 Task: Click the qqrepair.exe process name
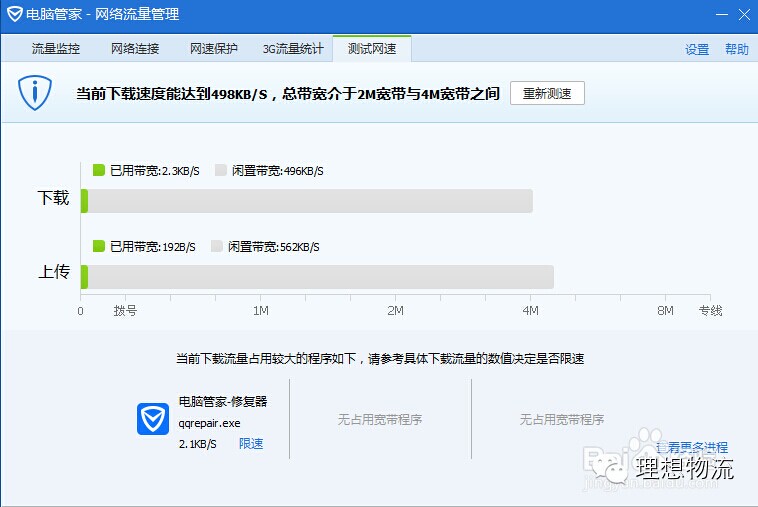point(209,423)
